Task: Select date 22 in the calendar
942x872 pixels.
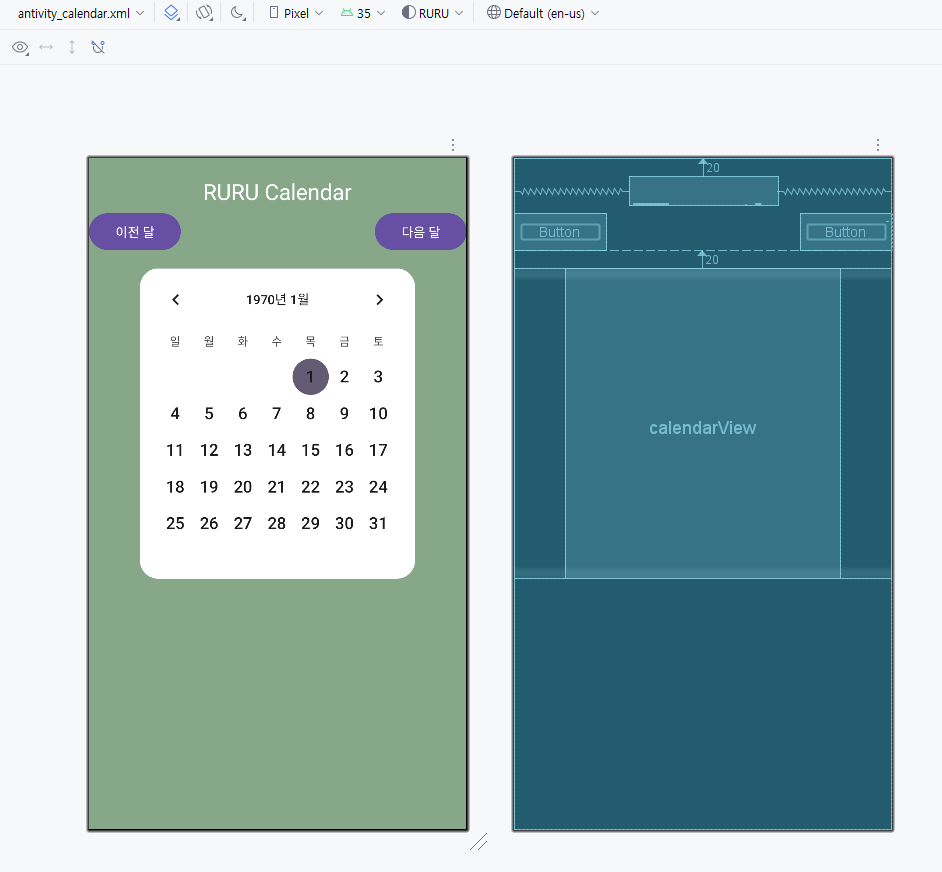Action: tap(310, 487)
